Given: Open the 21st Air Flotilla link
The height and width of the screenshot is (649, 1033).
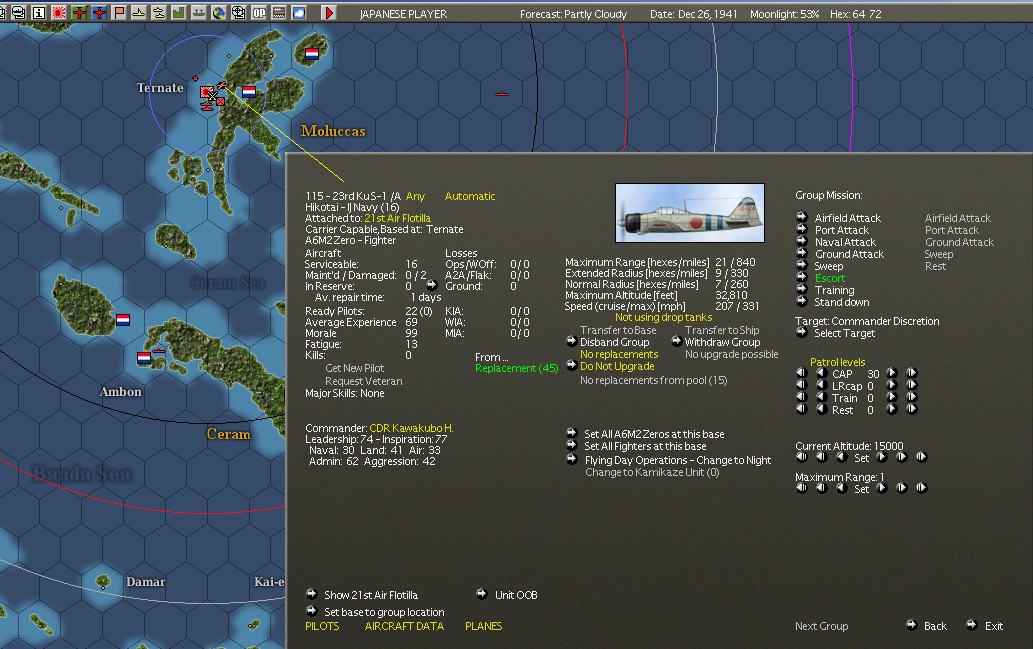Looking at the screenshot, I should coord(397,218).
